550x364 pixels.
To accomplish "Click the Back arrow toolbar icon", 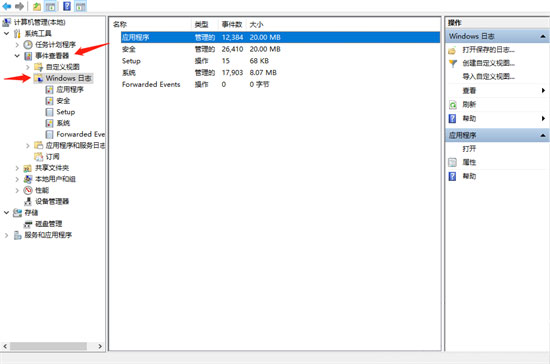I will 7,6.
